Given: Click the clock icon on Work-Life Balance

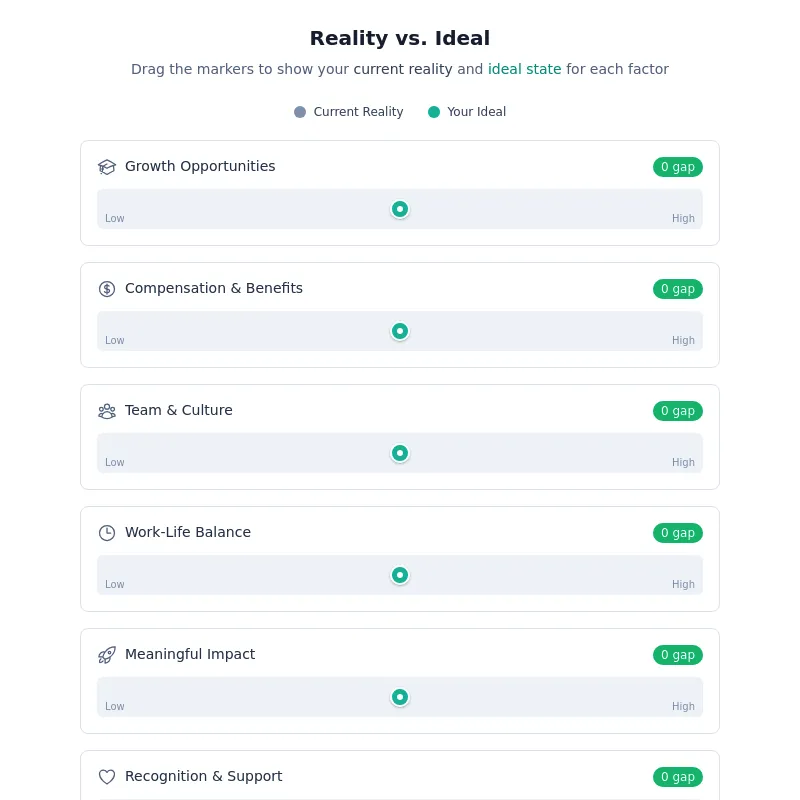Looking at the screenshot, I should click(x=107, y=533).
